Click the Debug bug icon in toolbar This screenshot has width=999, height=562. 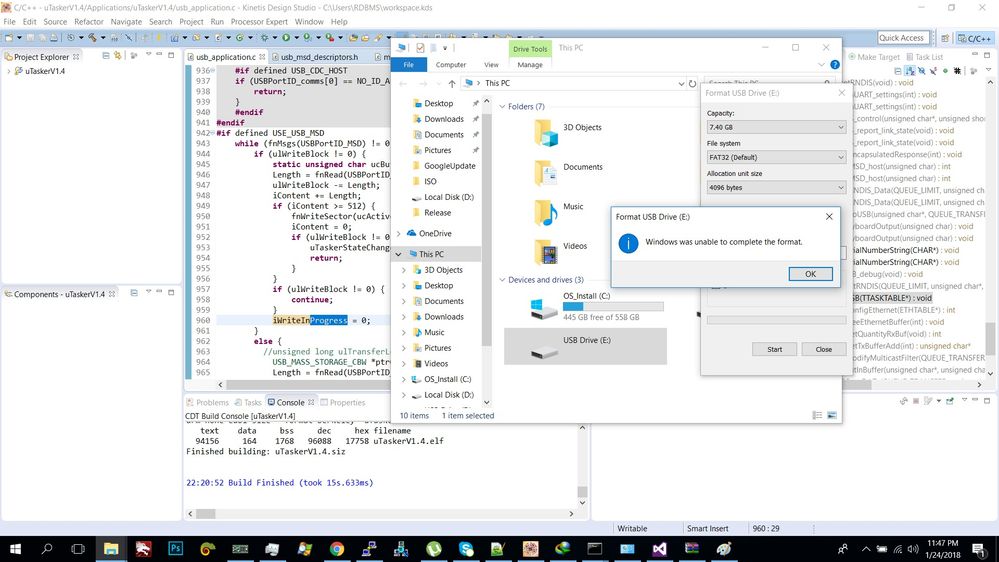click(262, 38)
